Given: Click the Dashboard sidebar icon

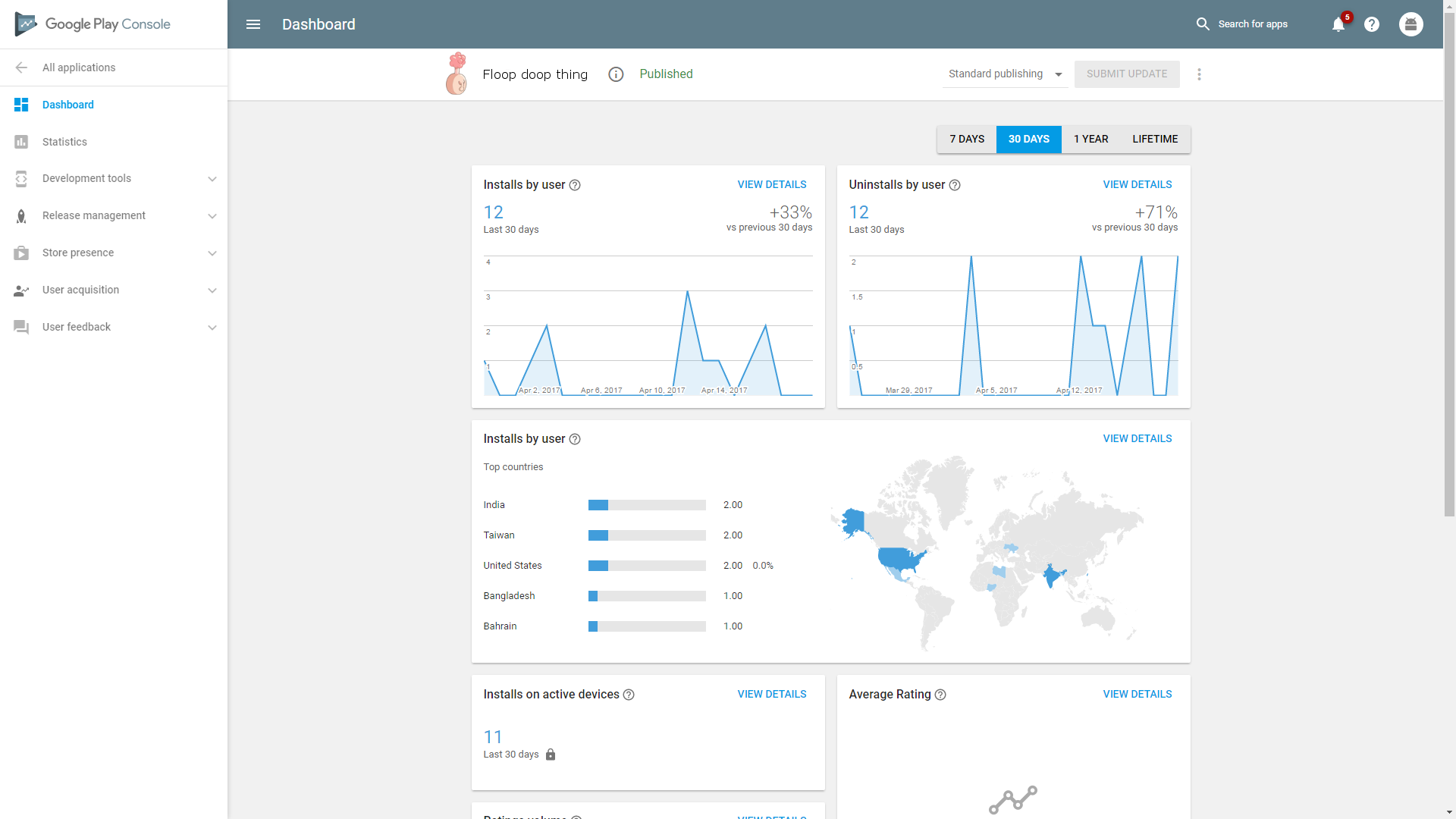Looking at the screenshot, I should [21, 104].
